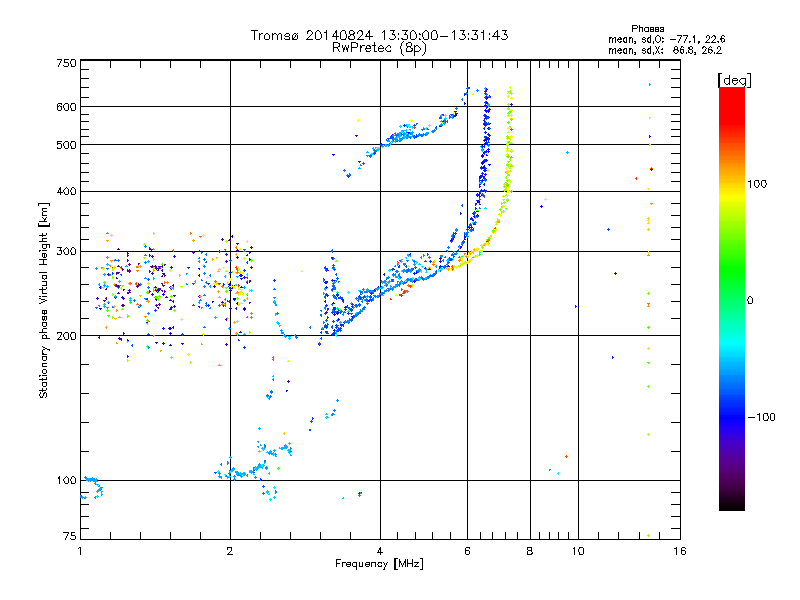Image resolution: width=800 pixels, height=600 pixels.
Task: Click colorbar tick label '0'
Action: click(x=750, y=300)
